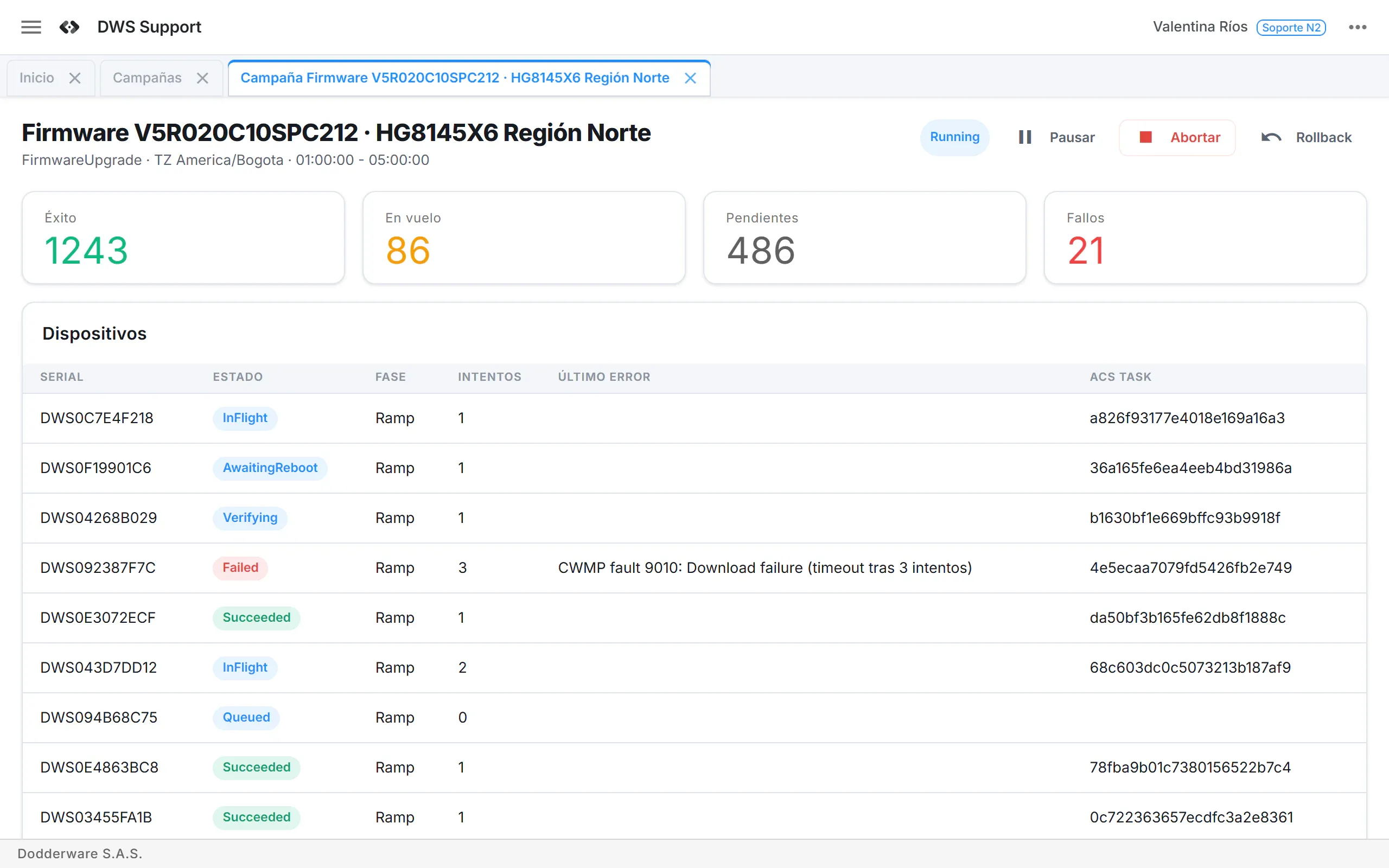Close the Campaña Firmware tab
The image size is (1389, 868).
[x=691, y=78]
